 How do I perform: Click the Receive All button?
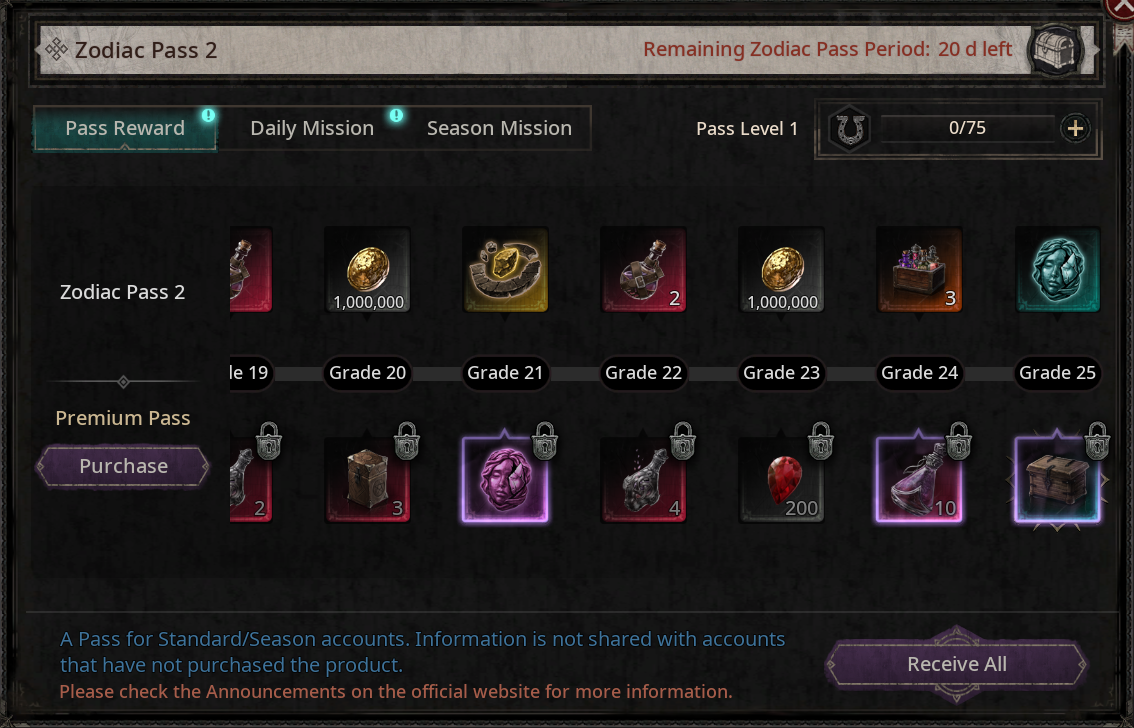click(956, 664)
